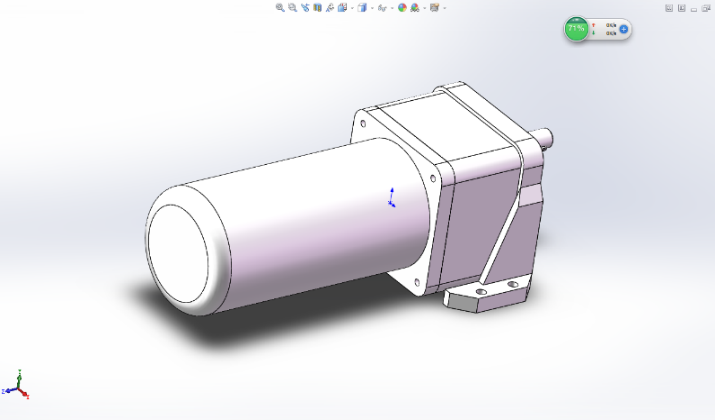Click the XYZ reference triad in corner
The height and width of the screenshot is (420, 715).
coord(16,386)
